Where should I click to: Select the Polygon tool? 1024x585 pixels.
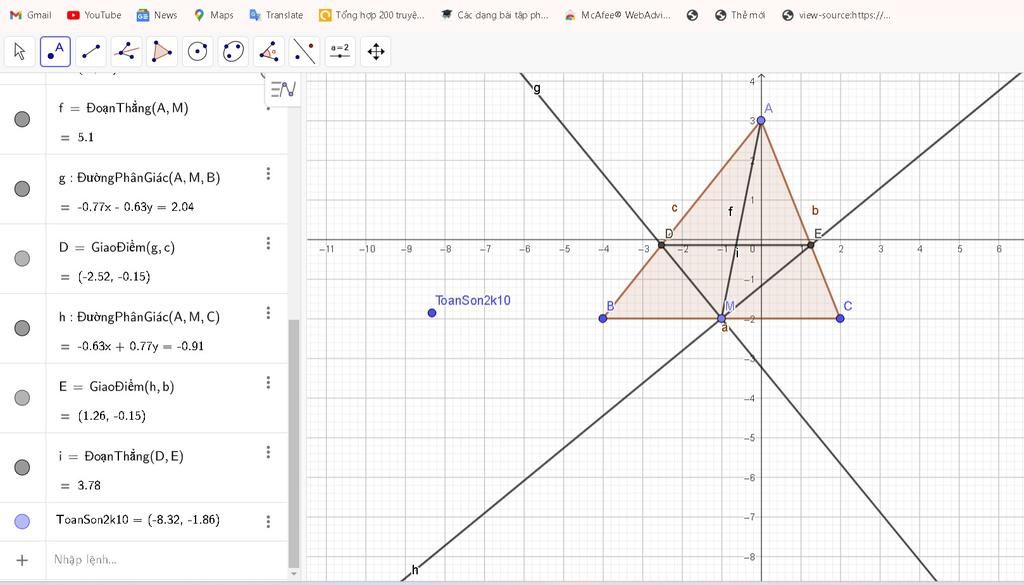pyautogui.click(x=162, y=52)
